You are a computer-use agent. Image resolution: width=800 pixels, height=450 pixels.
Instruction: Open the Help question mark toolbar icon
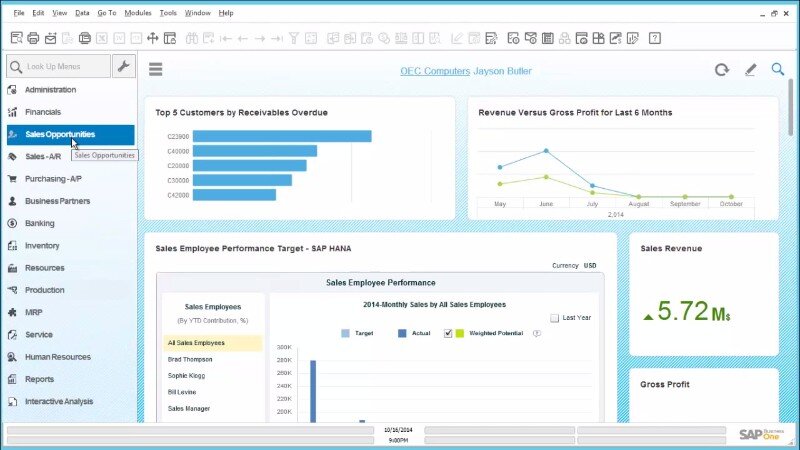[654, 38]
